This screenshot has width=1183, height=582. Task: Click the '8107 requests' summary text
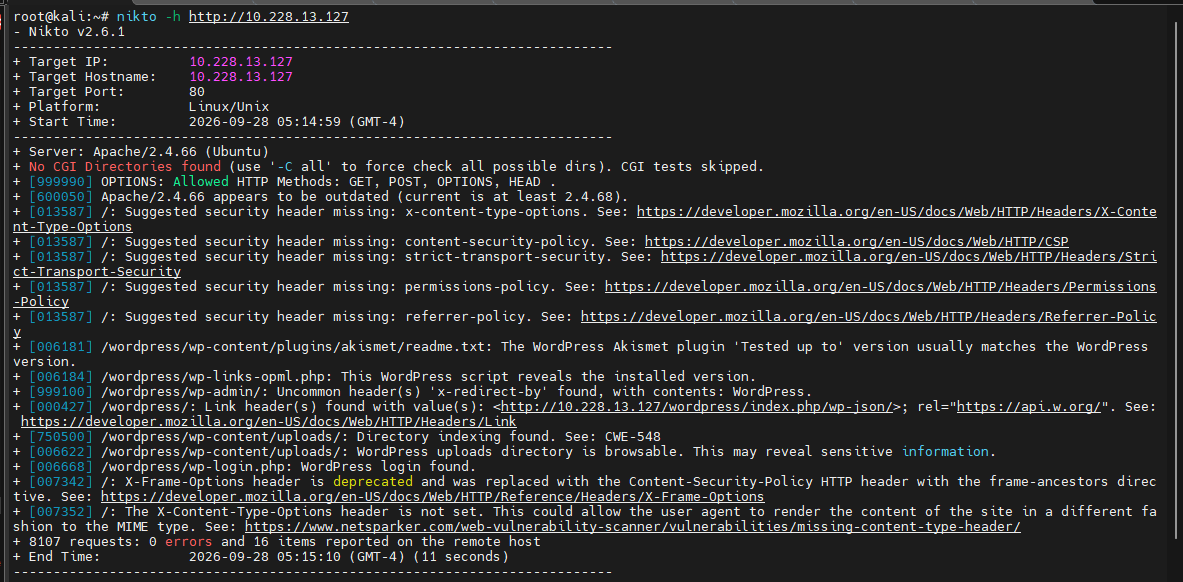click(x=84, y=542)
